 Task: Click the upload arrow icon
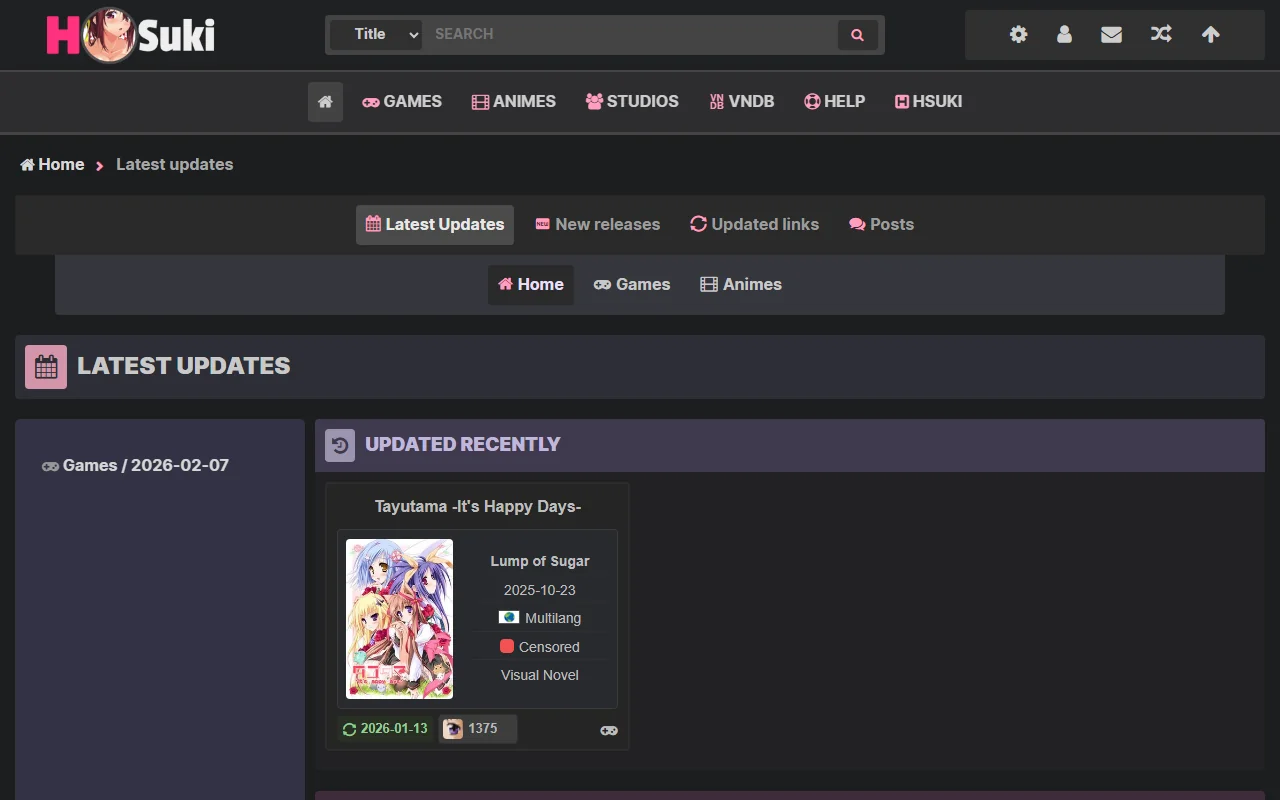click(1210, 34)
